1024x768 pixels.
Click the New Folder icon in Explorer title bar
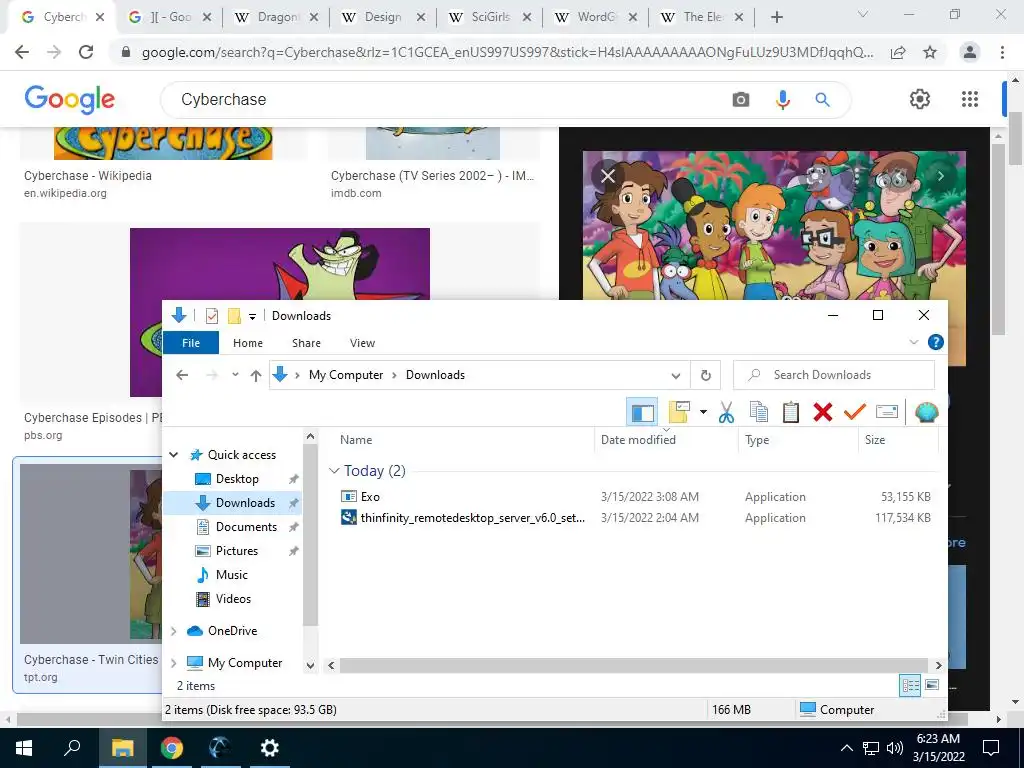coord(234,316)
